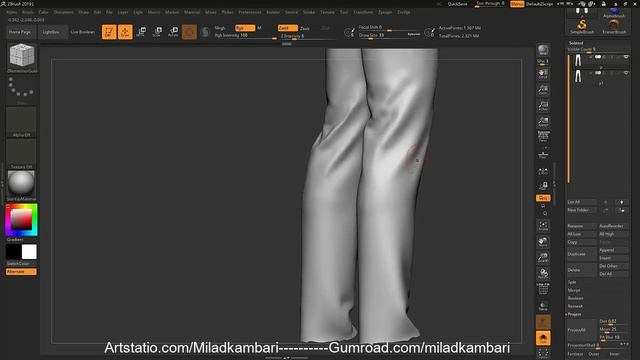The height and width of the screenshot is (360, 640).
Task: Click the Actual size icon
Action: 543,106
